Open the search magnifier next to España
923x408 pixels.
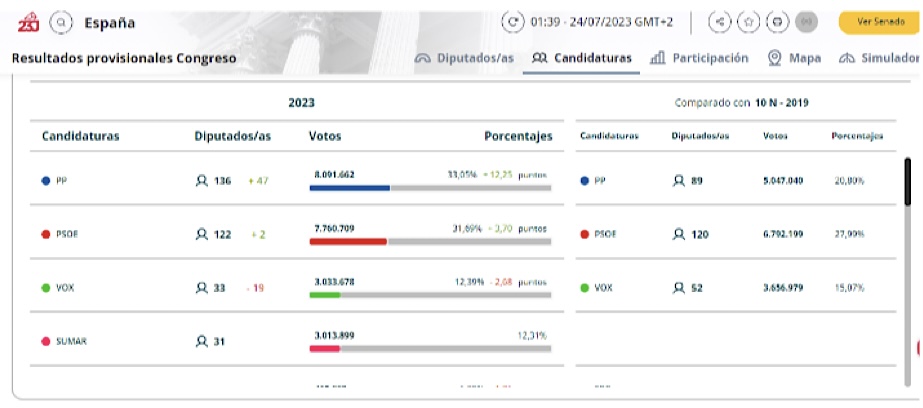tap(61, 22)
